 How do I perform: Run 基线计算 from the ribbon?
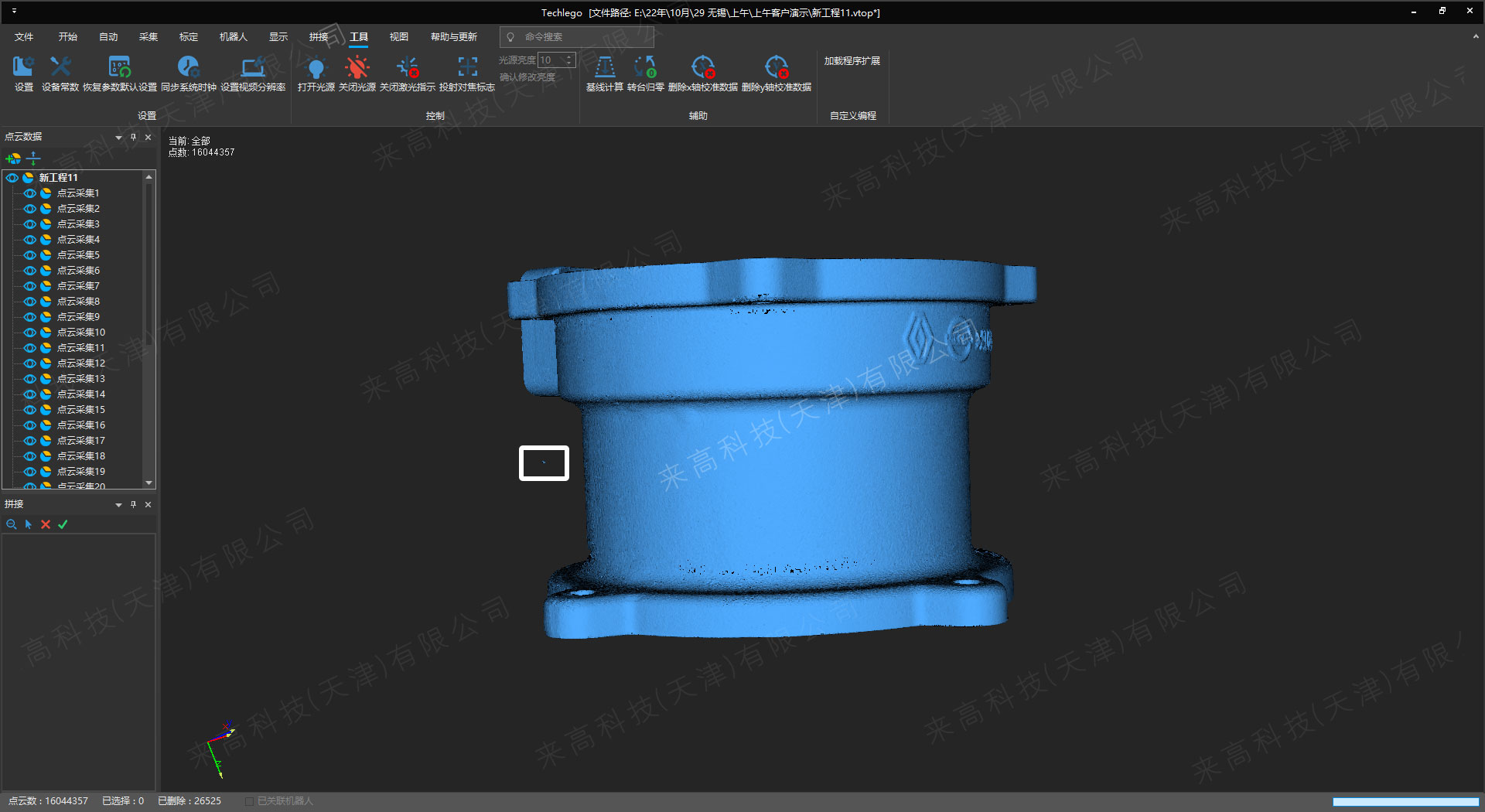pyautogui.click(x=604, y=68)
